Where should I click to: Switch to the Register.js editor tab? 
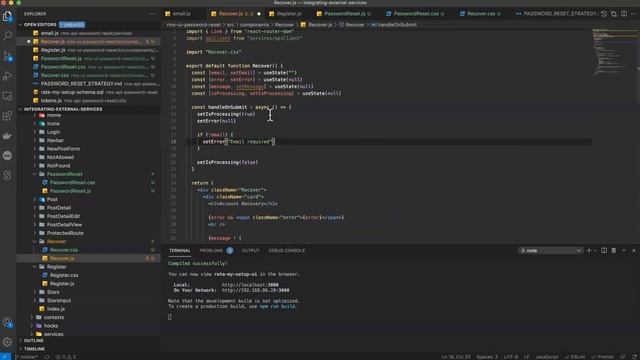point(289,14)
